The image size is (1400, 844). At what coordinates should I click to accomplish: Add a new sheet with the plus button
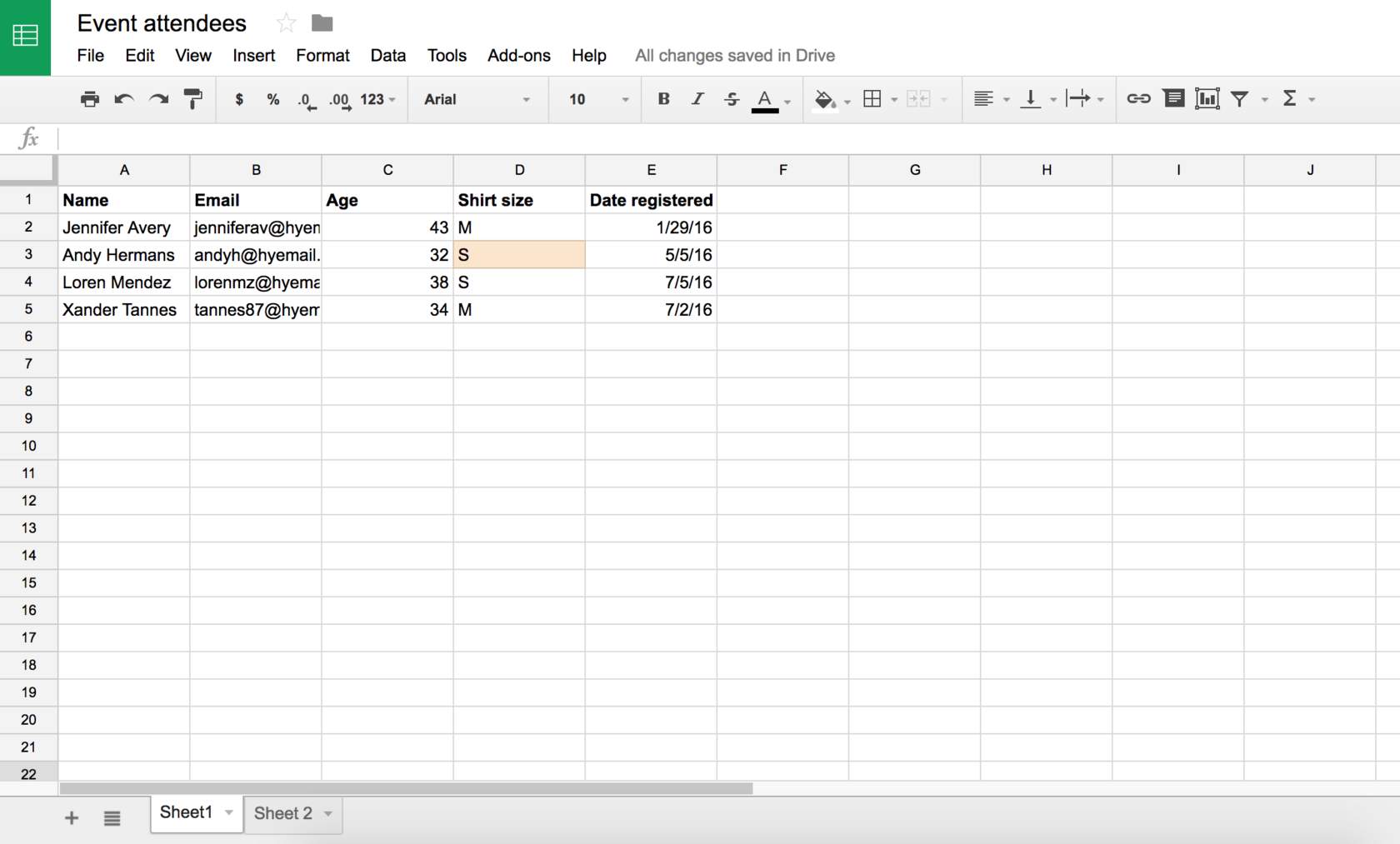71,817
